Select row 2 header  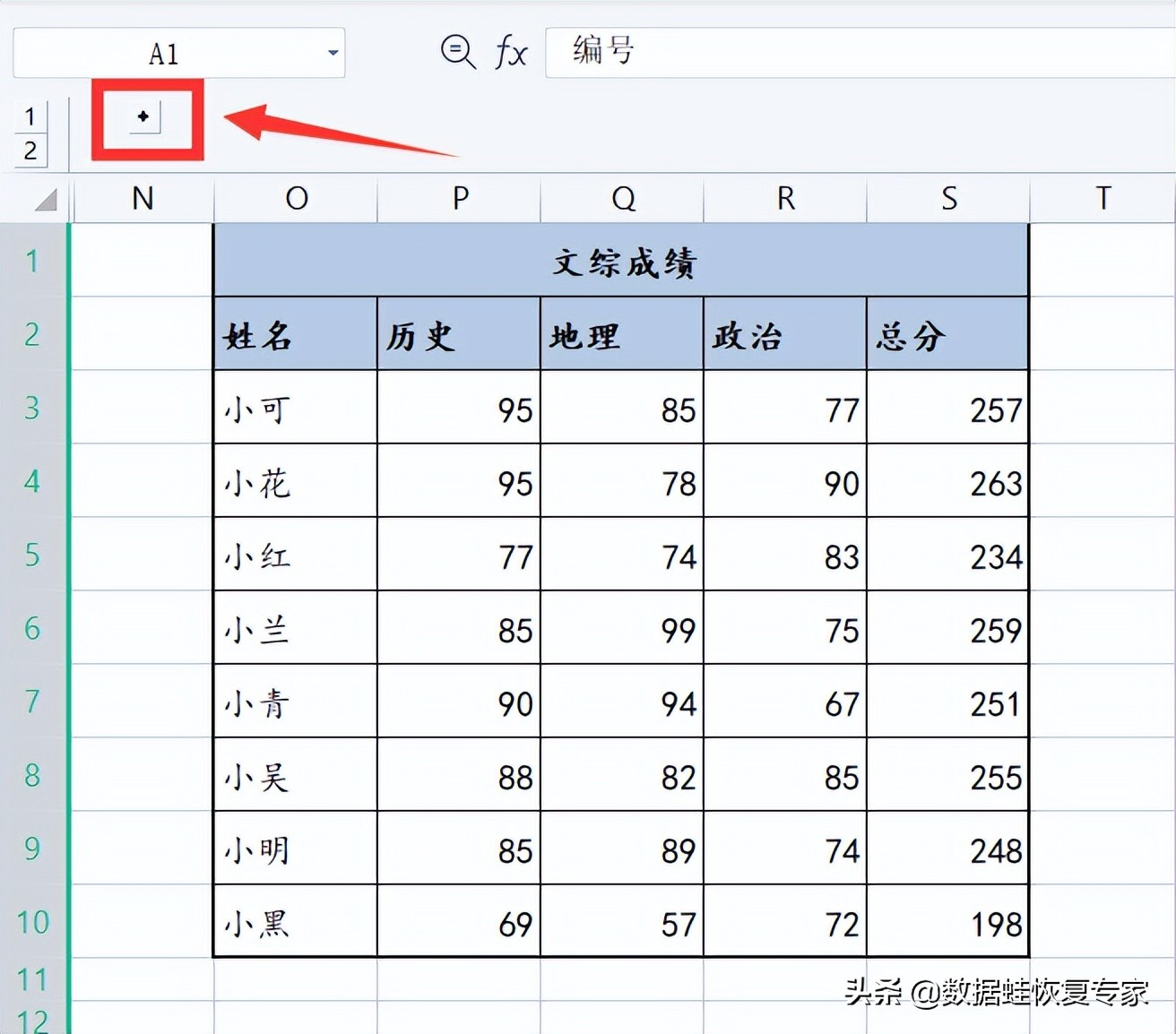33,334
